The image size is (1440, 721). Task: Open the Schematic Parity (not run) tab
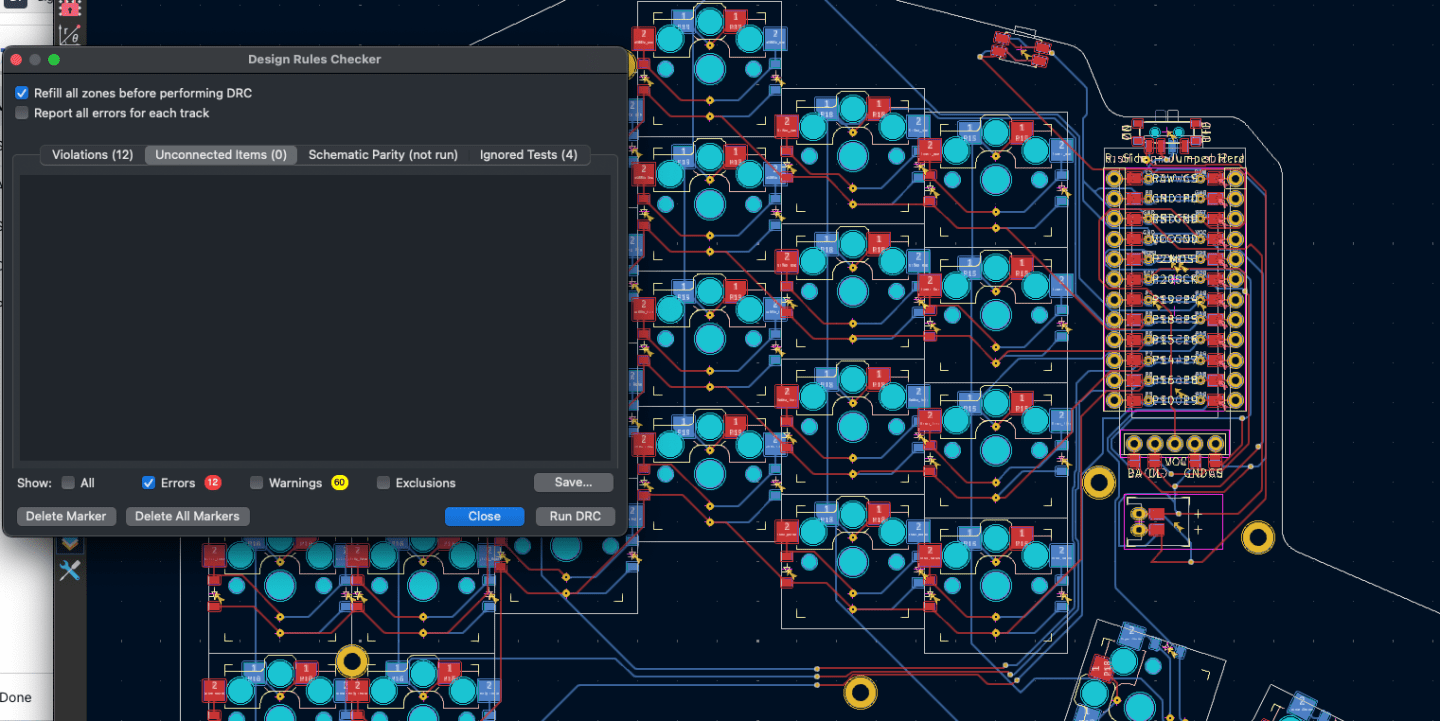[383, 155]
